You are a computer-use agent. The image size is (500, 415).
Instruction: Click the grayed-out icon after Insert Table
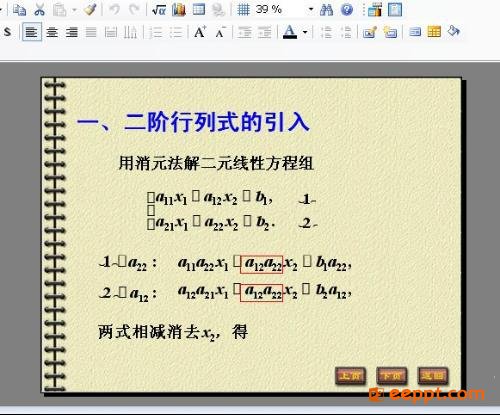tap(218, 10)
